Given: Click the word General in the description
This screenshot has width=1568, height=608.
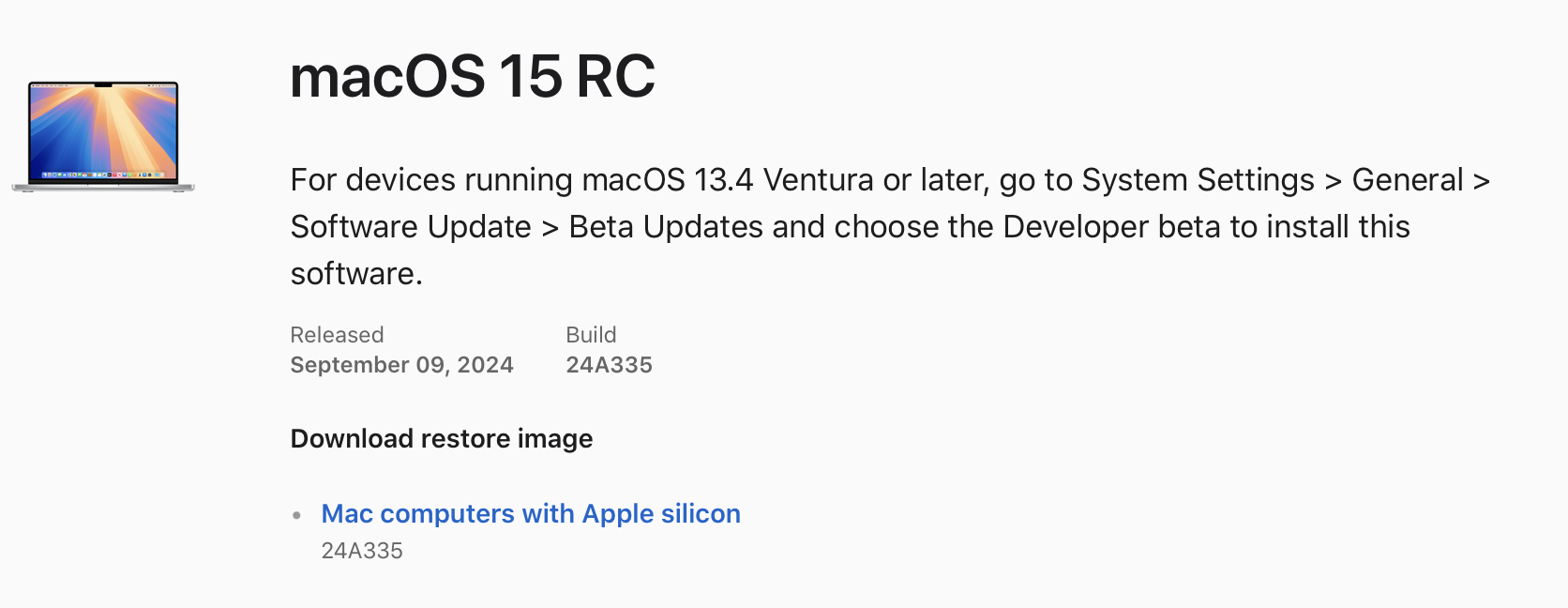Looking at the screenshot, I should [x=1408, y=179].
